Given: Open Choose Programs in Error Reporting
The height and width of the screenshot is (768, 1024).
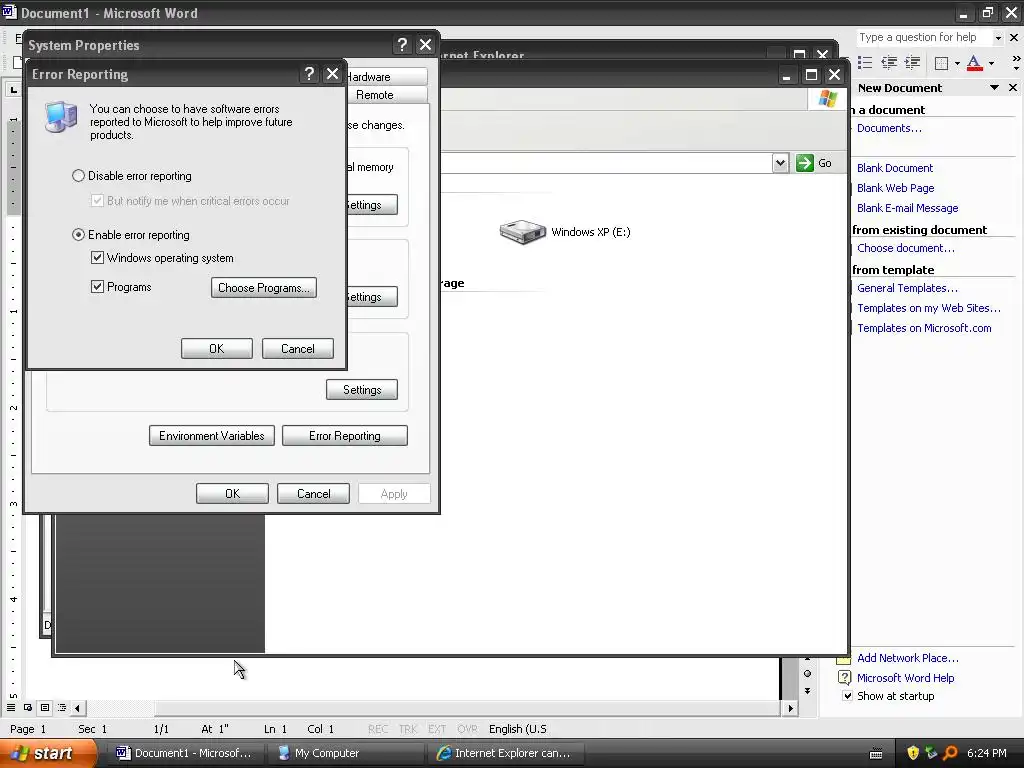Looking at the screenshot, I should [264, 288].
